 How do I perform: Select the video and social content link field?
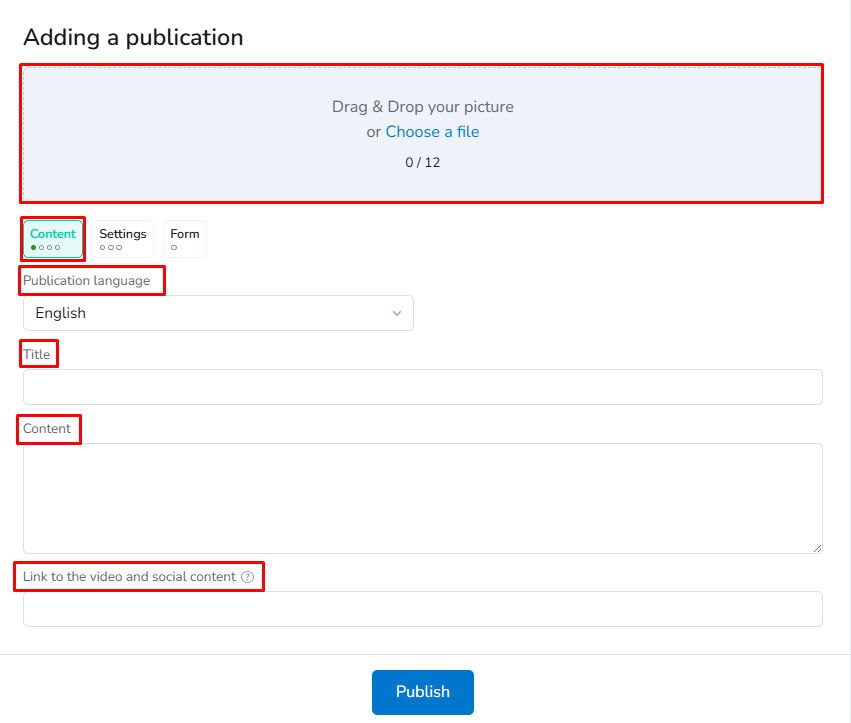point(422,609)
